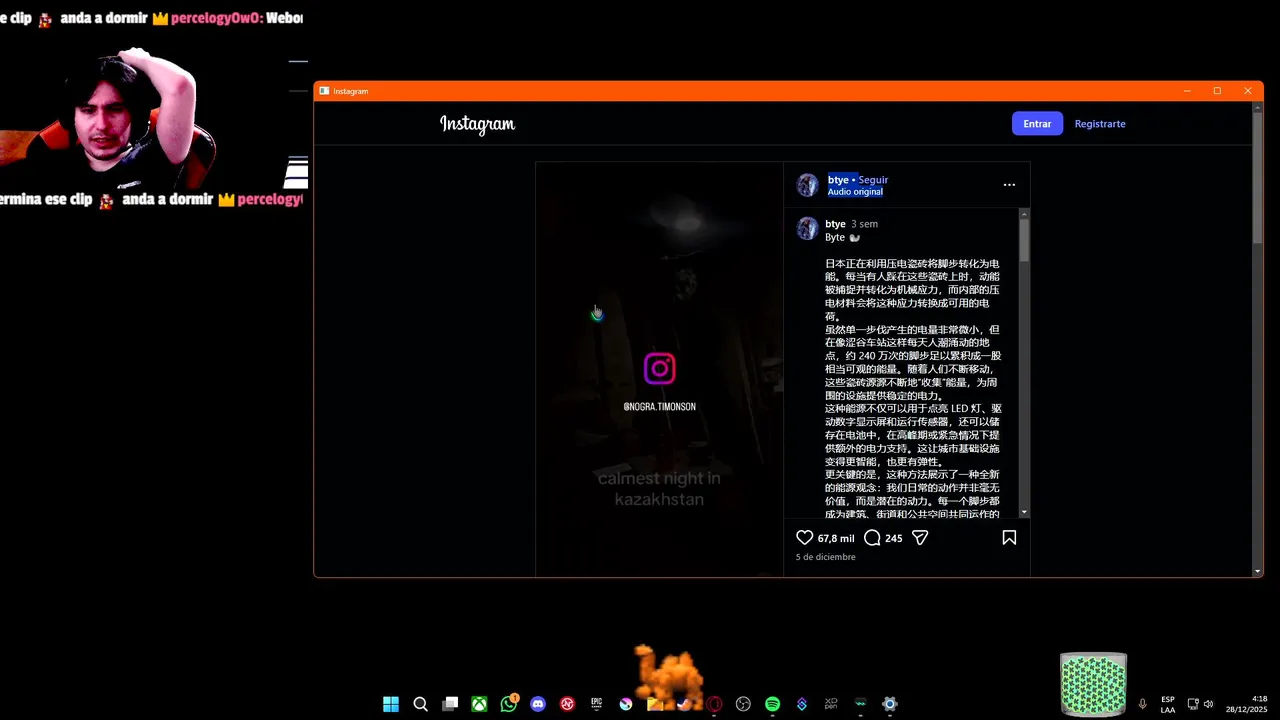Open Steam from the taskbar

tap(684, 704)
